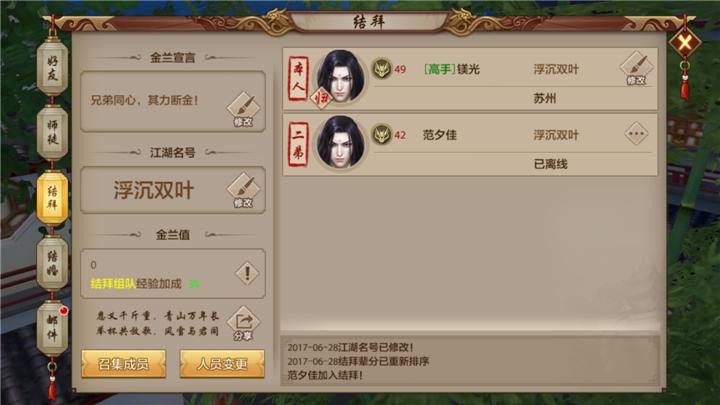Open the more-options dots for 范夕佳
Viewport: 720px width, 405px height.
coord(636,134)
